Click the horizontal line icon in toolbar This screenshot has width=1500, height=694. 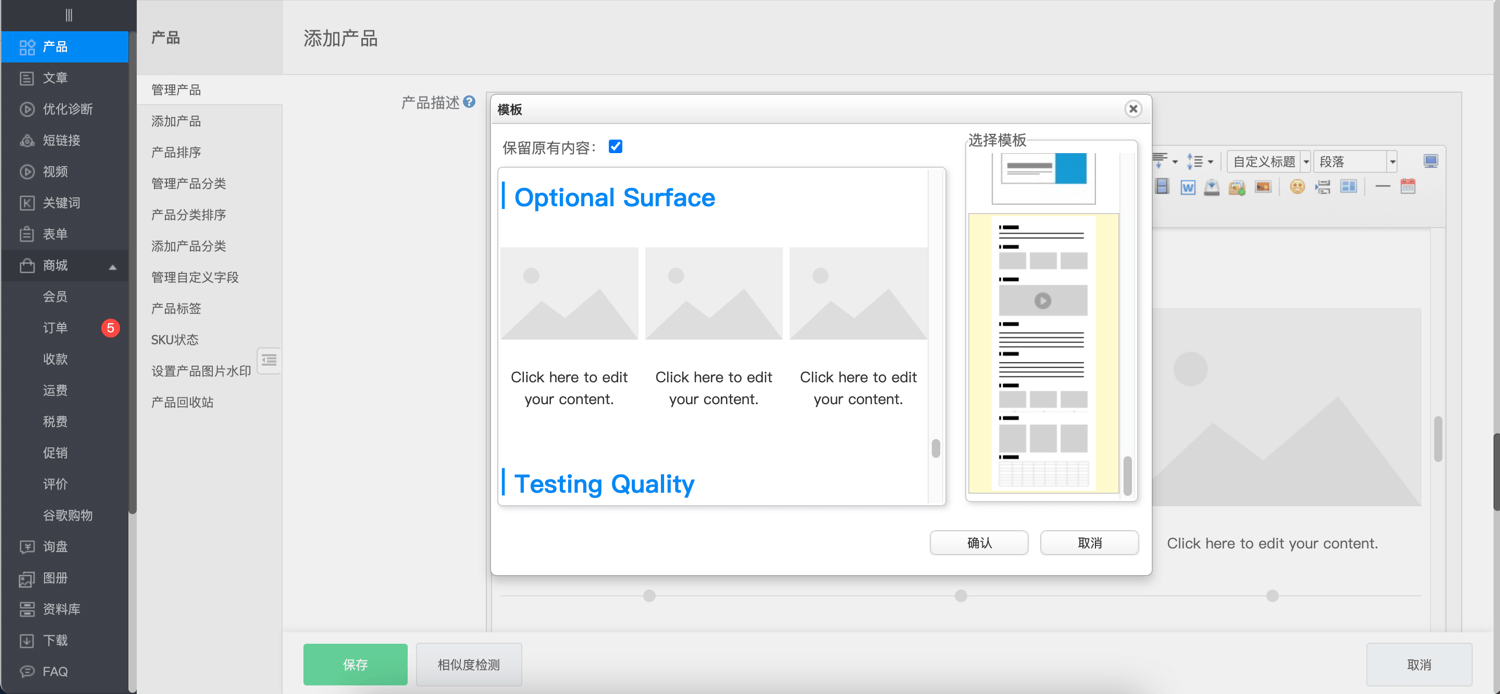[1382, 187]
